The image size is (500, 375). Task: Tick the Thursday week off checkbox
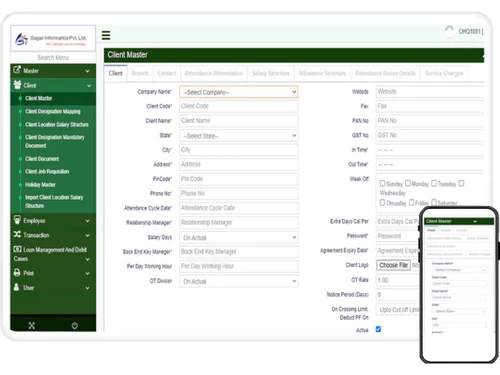(382, 202)
